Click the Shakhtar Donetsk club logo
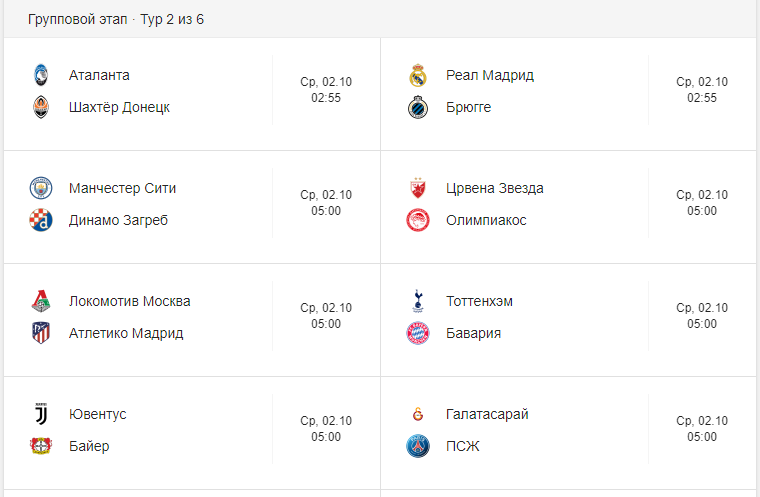The image size is (760, 497). [x=40, y=107]
